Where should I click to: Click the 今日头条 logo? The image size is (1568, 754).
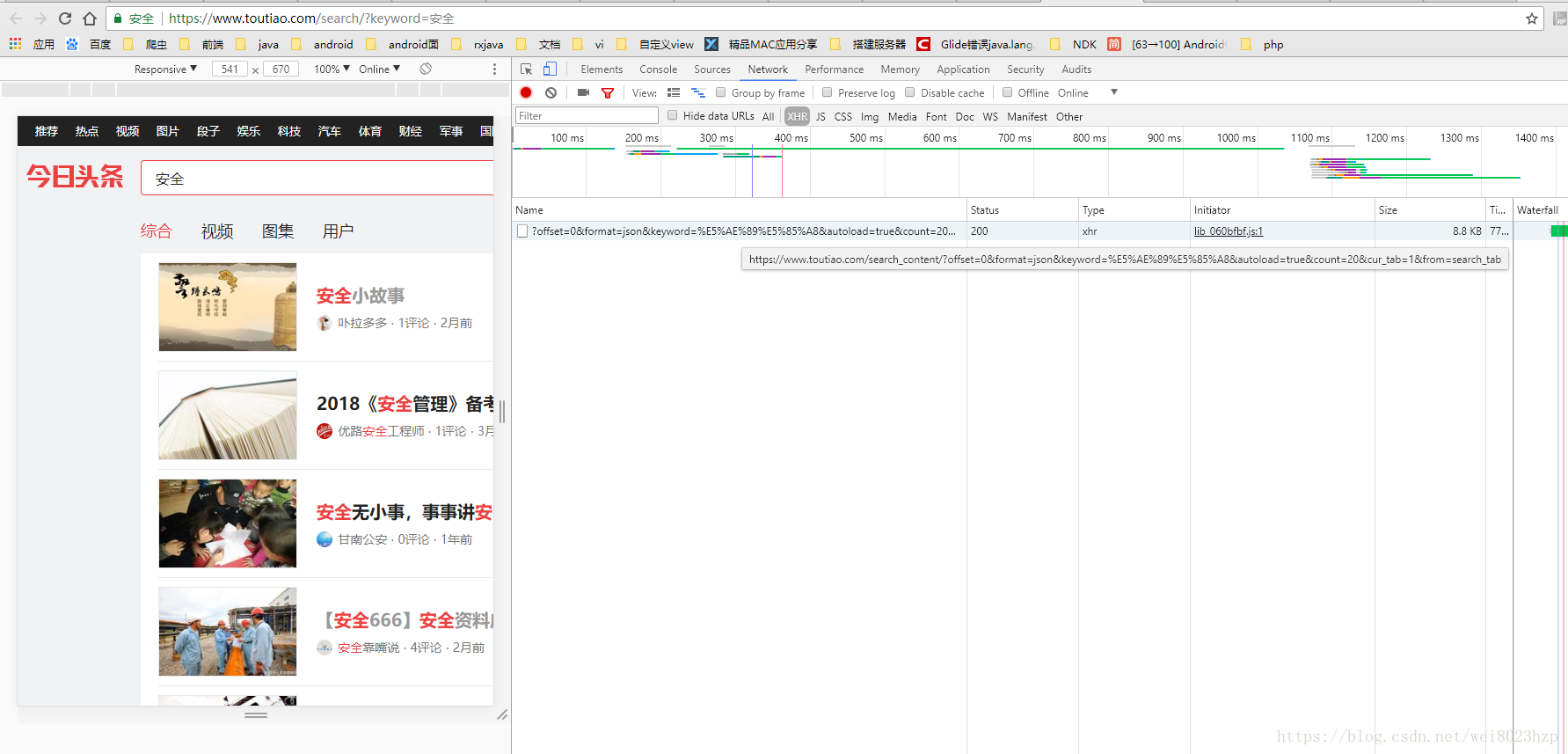(x=75, y=177)
